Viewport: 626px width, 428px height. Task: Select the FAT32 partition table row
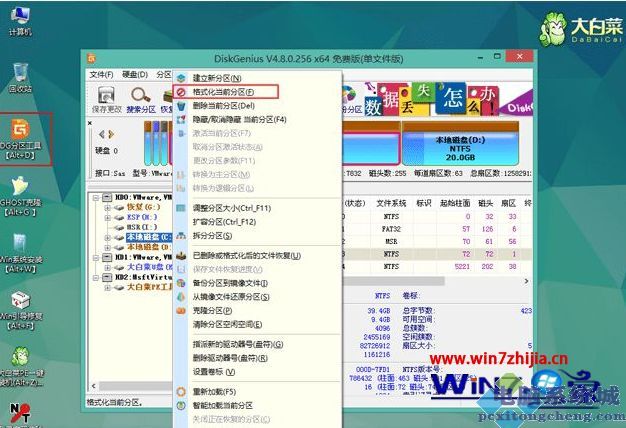click(x=437, y=229)
